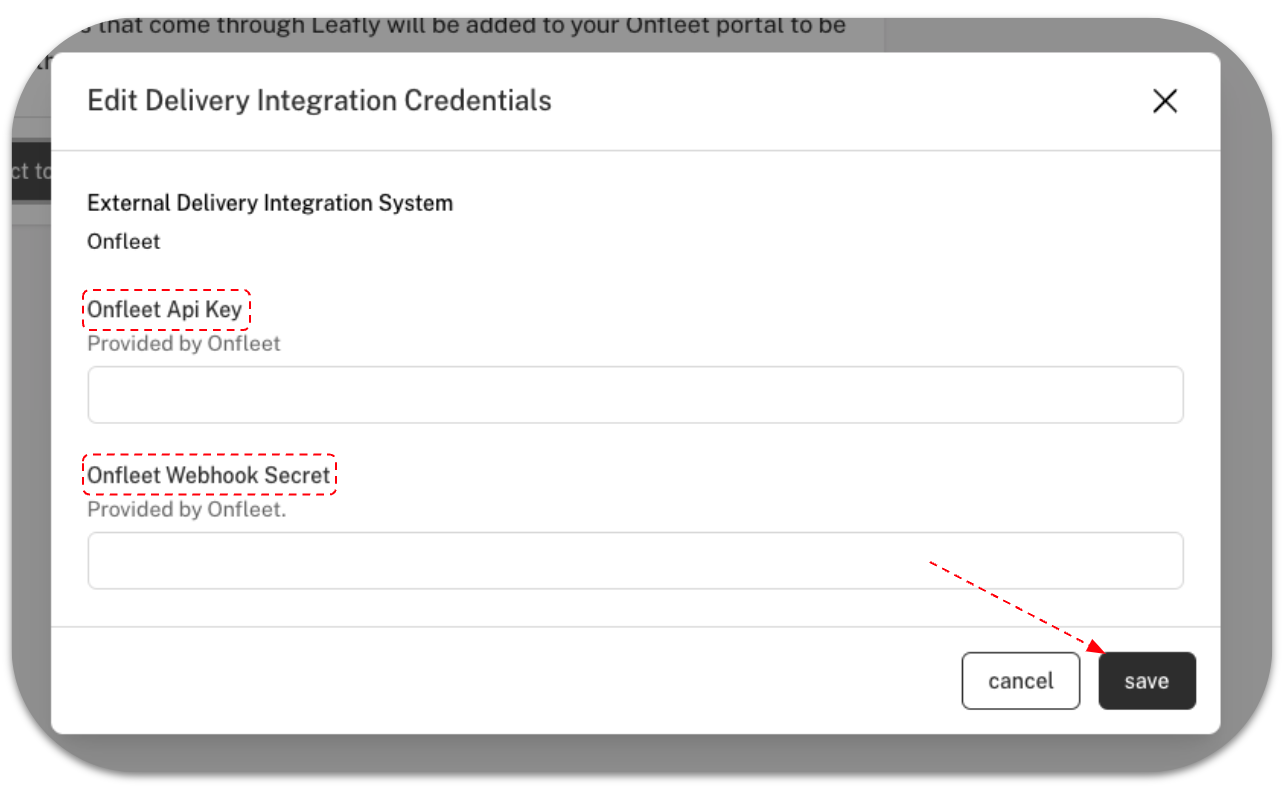Click inside the Onfleet Webhook Secret input field

[x=634, y=560]
